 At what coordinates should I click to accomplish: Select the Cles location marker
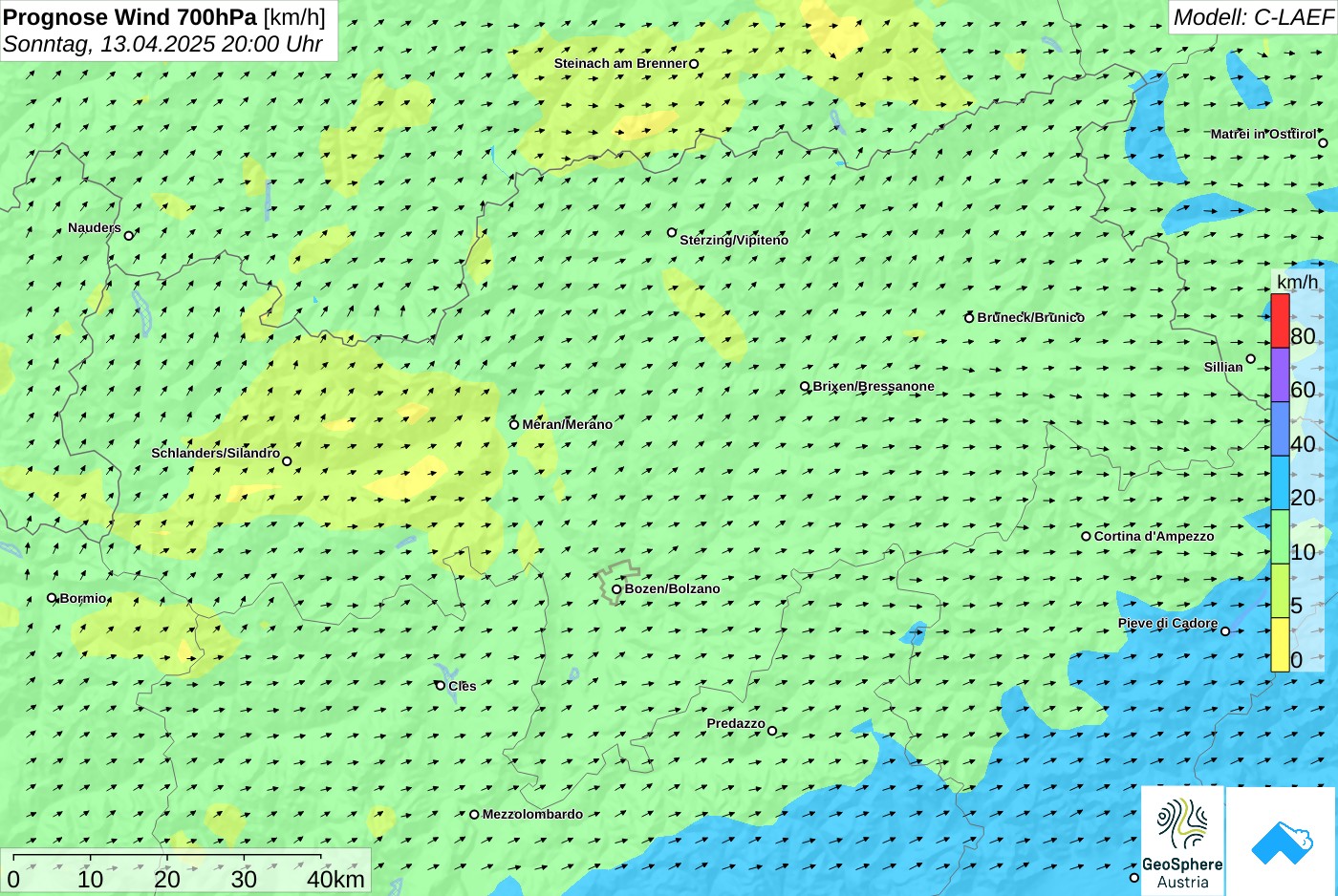(x=440, y=686)
